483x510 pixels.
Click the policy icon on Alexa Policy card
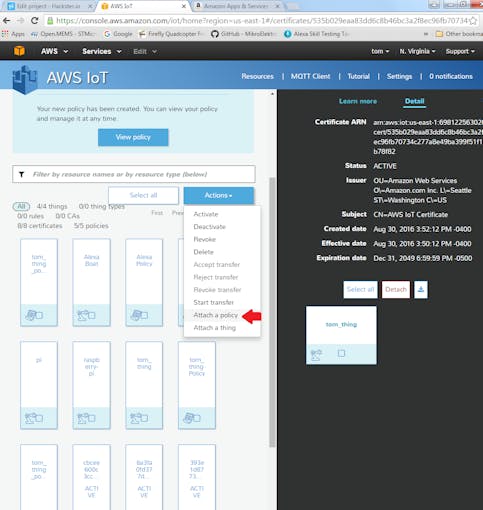coord(135,315)
